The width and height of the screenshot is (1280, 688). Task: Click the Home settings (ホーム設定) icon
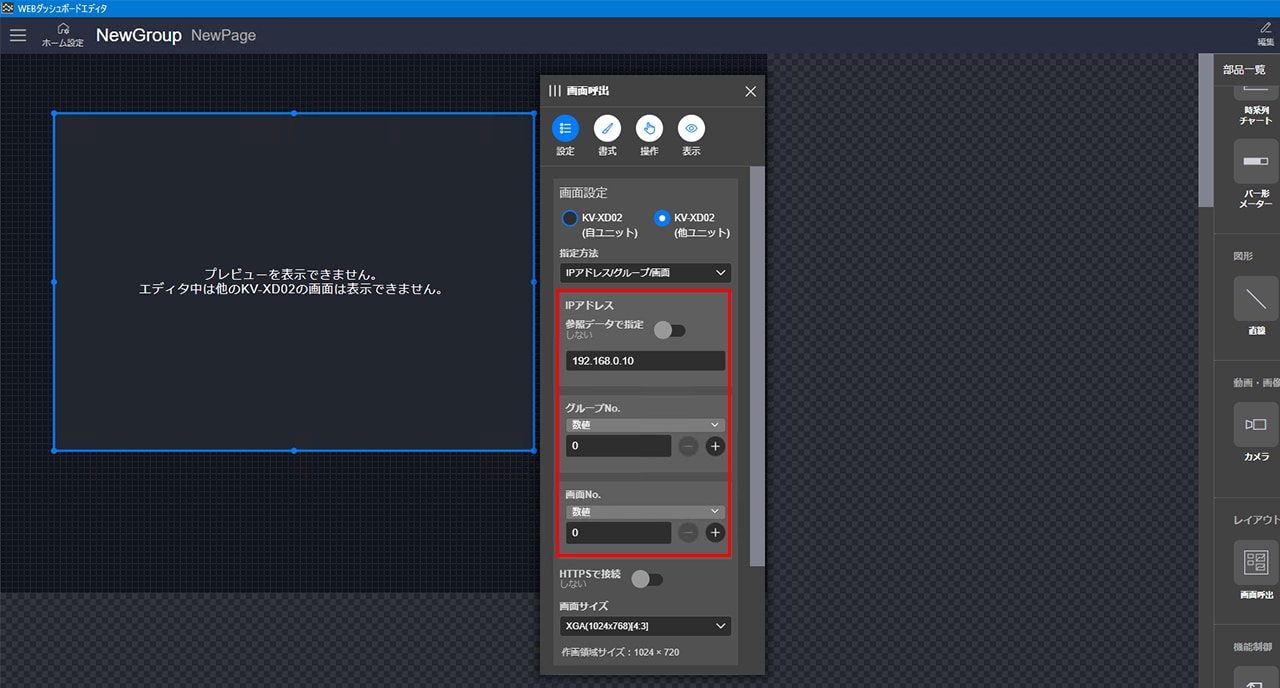pyautogui.click(x=63, y=35)
